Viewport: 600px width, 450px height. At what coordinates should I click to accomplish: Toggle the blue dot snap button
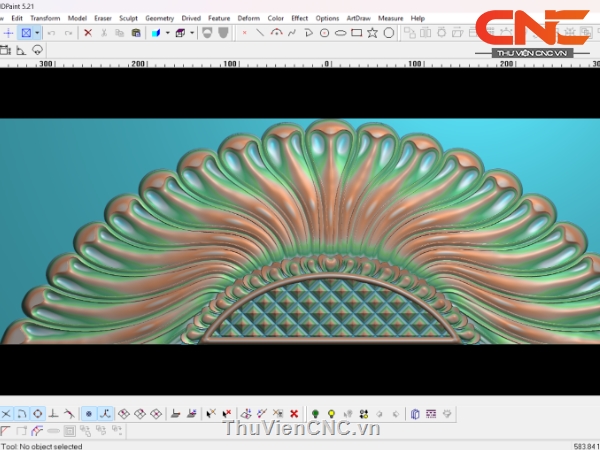[x=88, y=413]
